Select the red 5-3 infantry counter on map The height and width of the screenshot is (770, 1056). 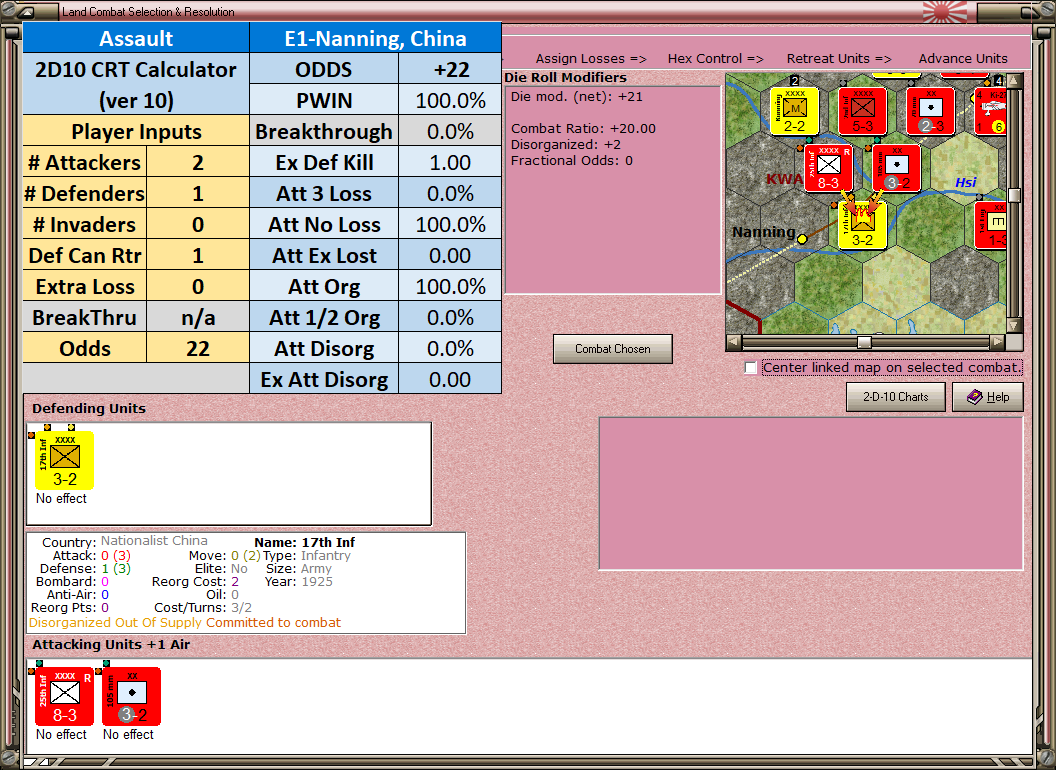click(863, 111)
